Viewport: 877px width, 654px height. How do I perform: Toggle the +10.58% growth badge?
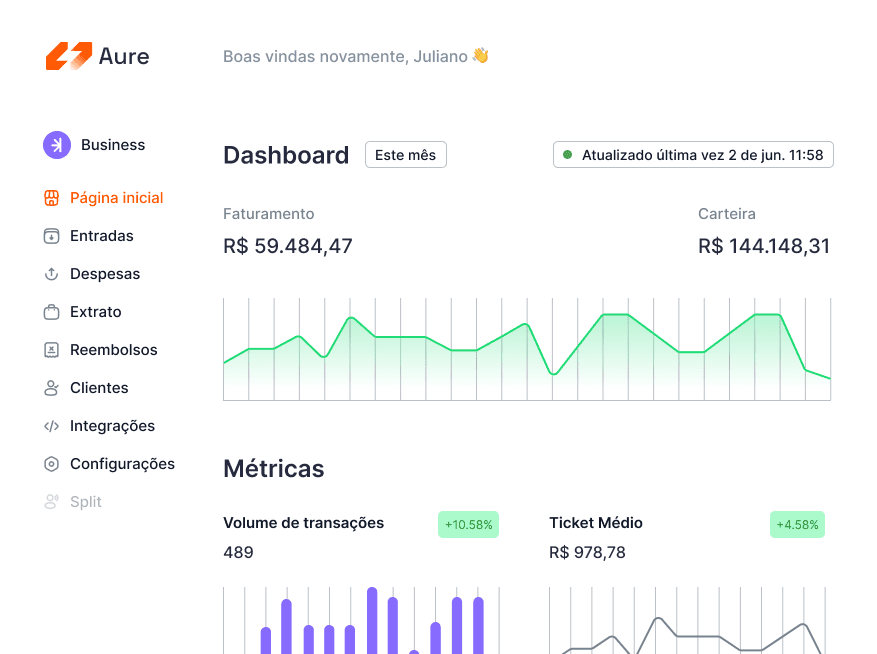click(x=468, y=524)
